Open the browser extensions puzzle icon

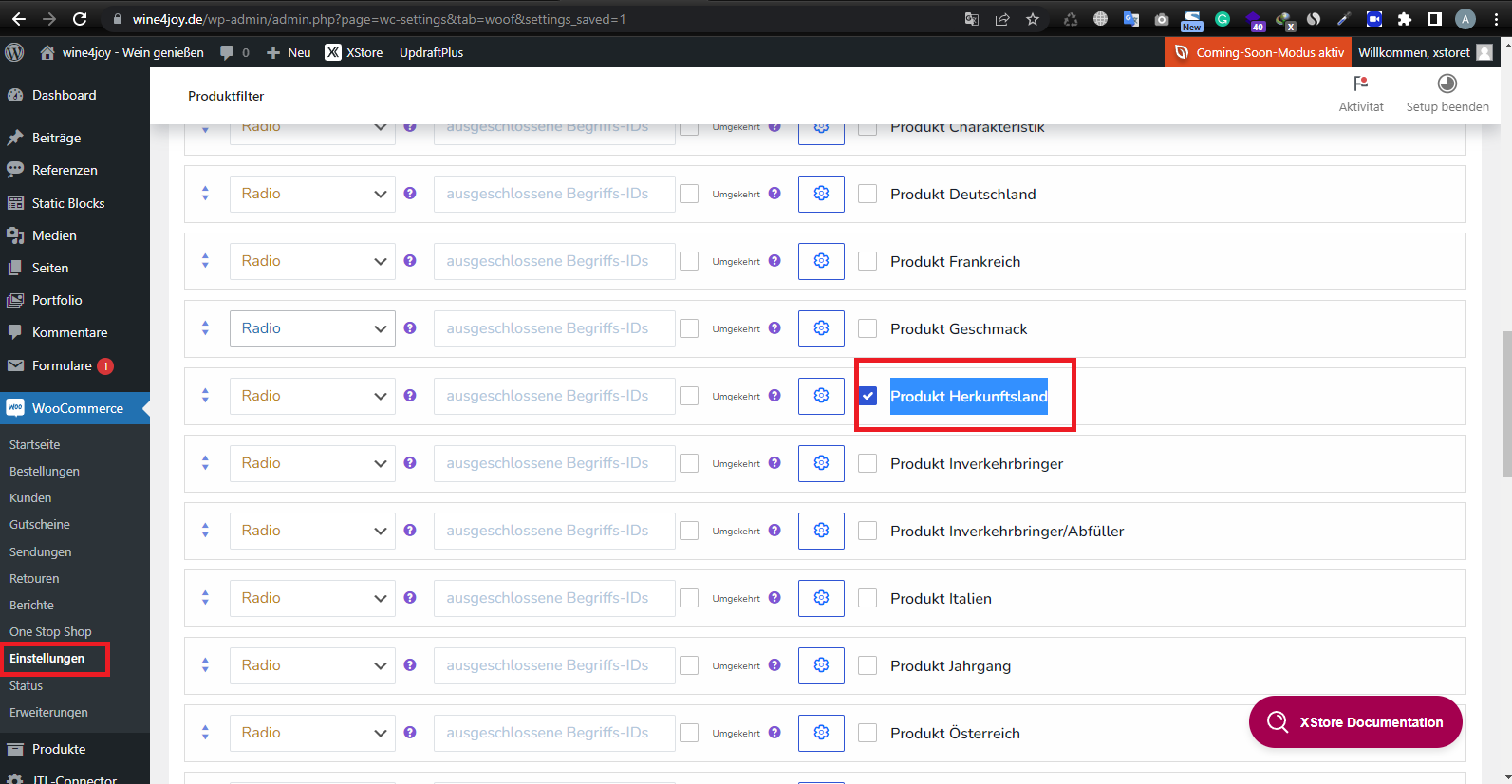click(1405, 19)
